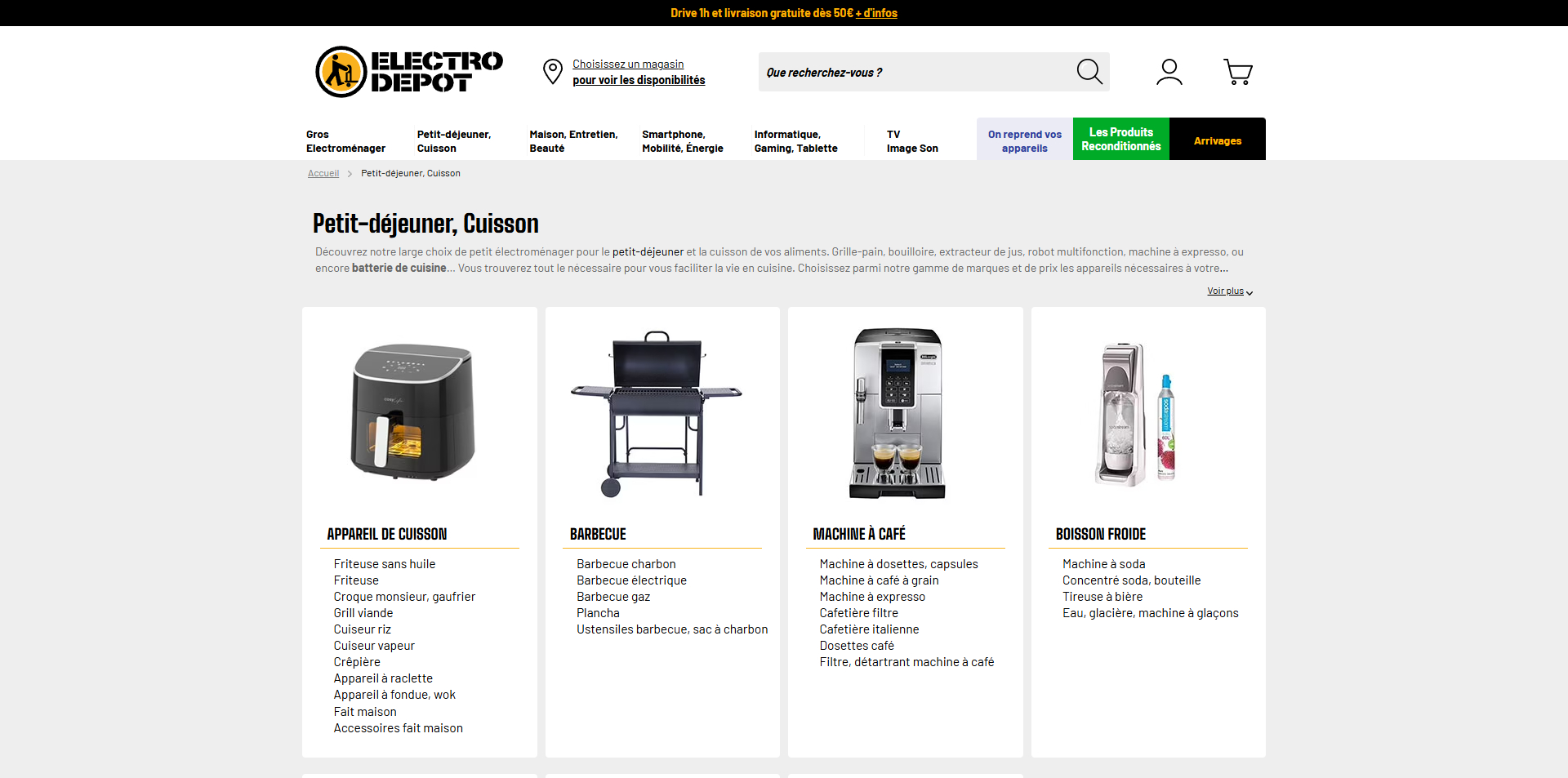This screenshot has height=778, width=1568.
Task: Expand description with Voir plus
Action: point(1230,291)
